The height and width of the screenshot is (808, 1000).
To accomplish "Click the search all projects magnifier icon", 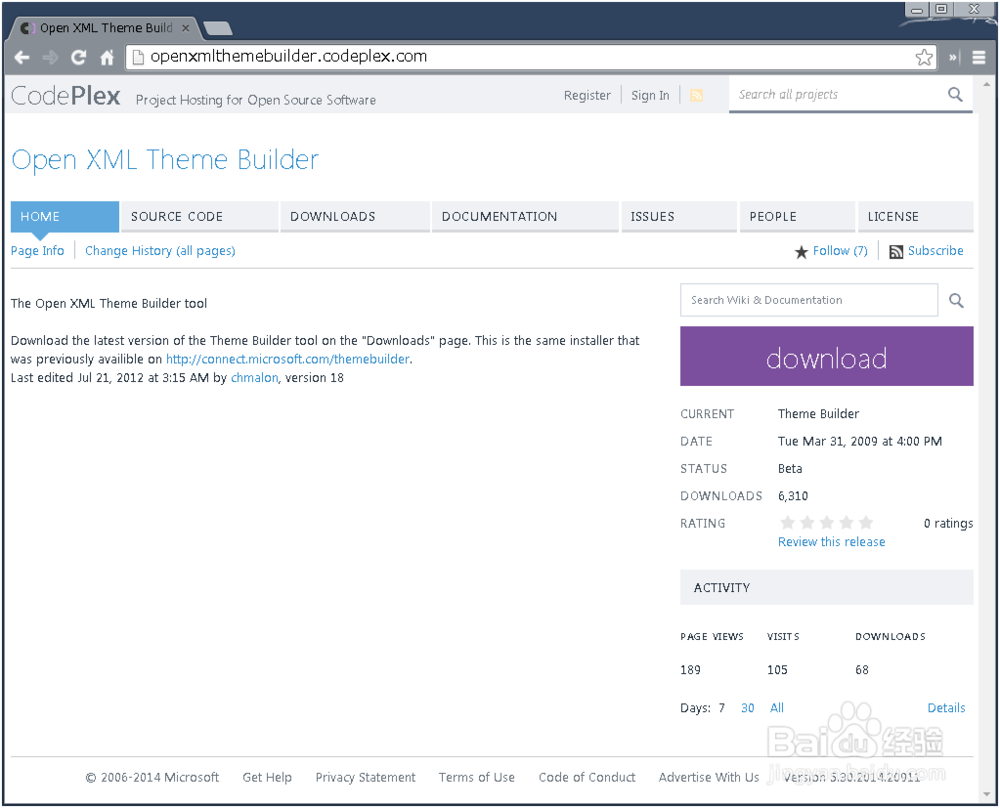I will pos(955,94).
